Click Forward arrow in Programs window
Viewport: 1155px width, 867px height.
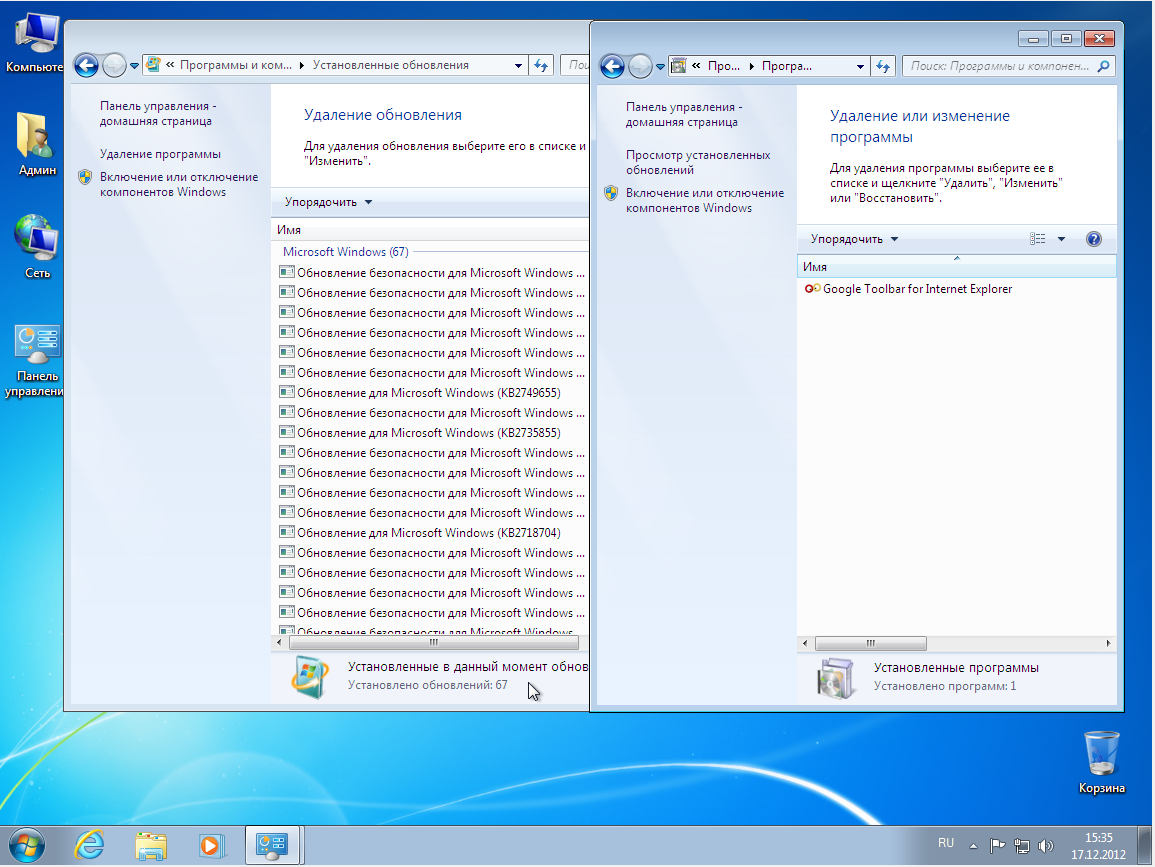pyautogui.click(x=641, y=66)
